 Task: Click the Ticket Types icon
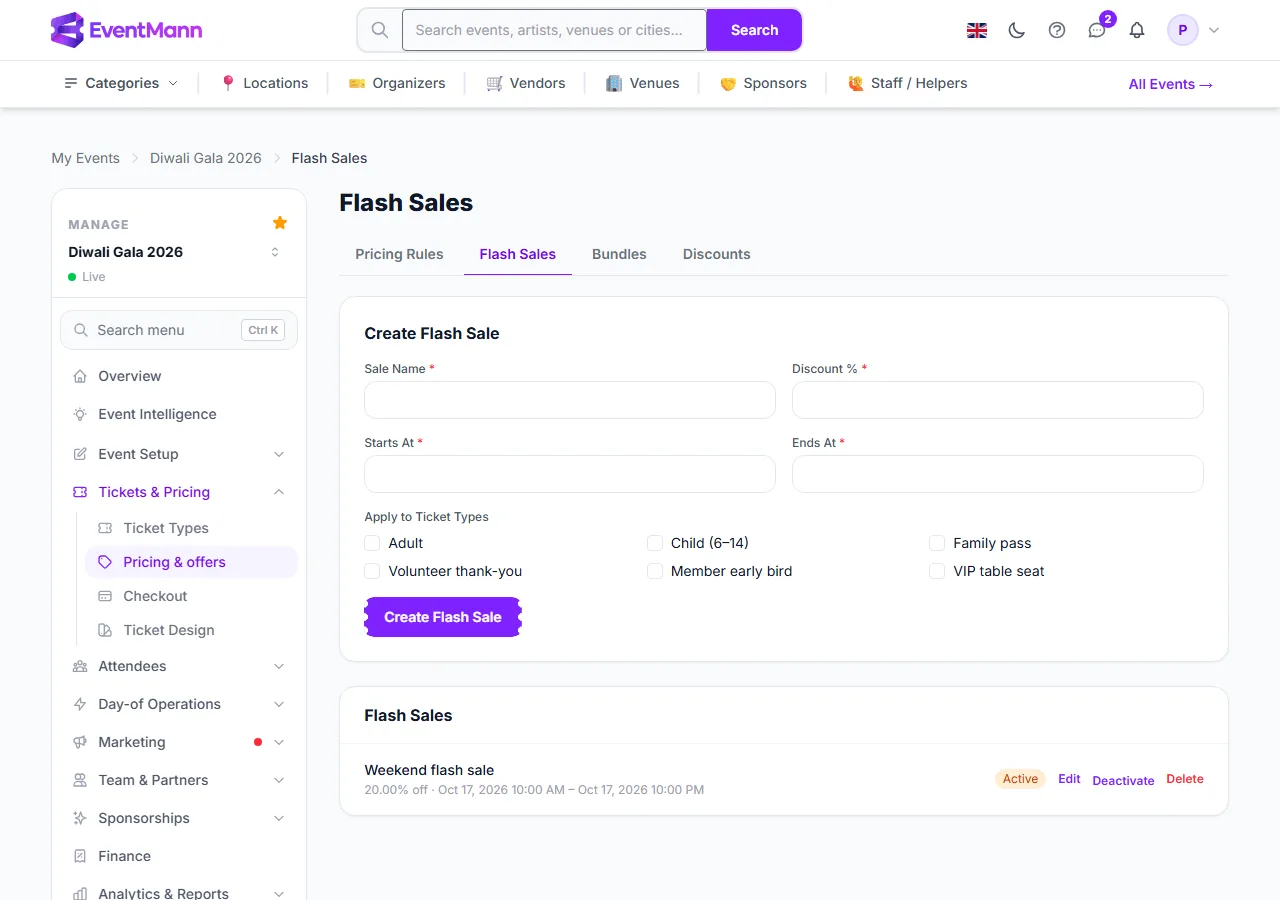(105, 528)
